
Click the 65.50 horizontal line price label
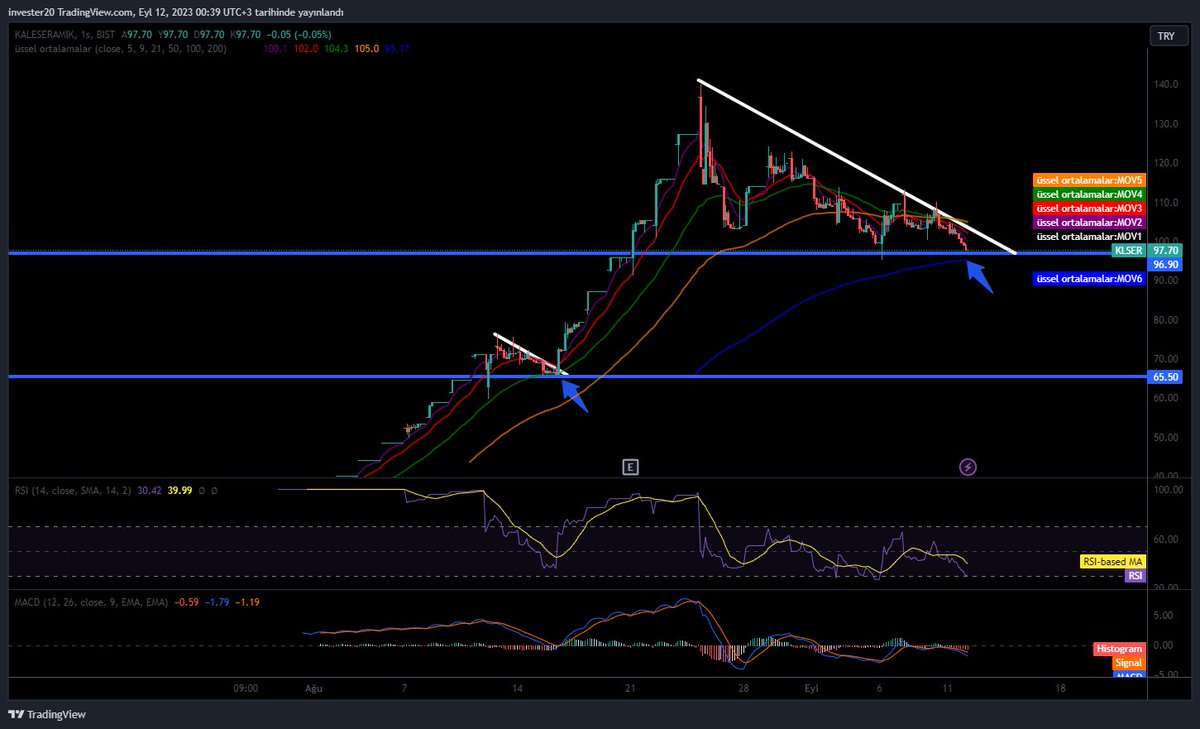tap(1165, 377)
